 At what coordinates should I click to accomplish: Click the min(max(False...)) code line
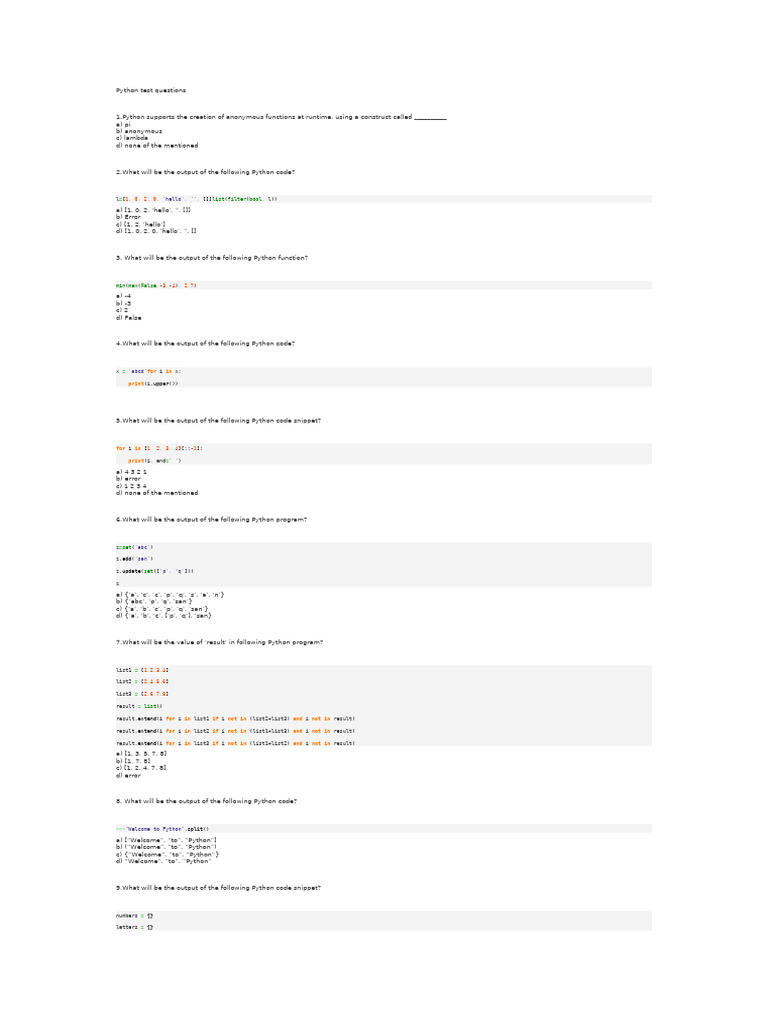point(156,285)
